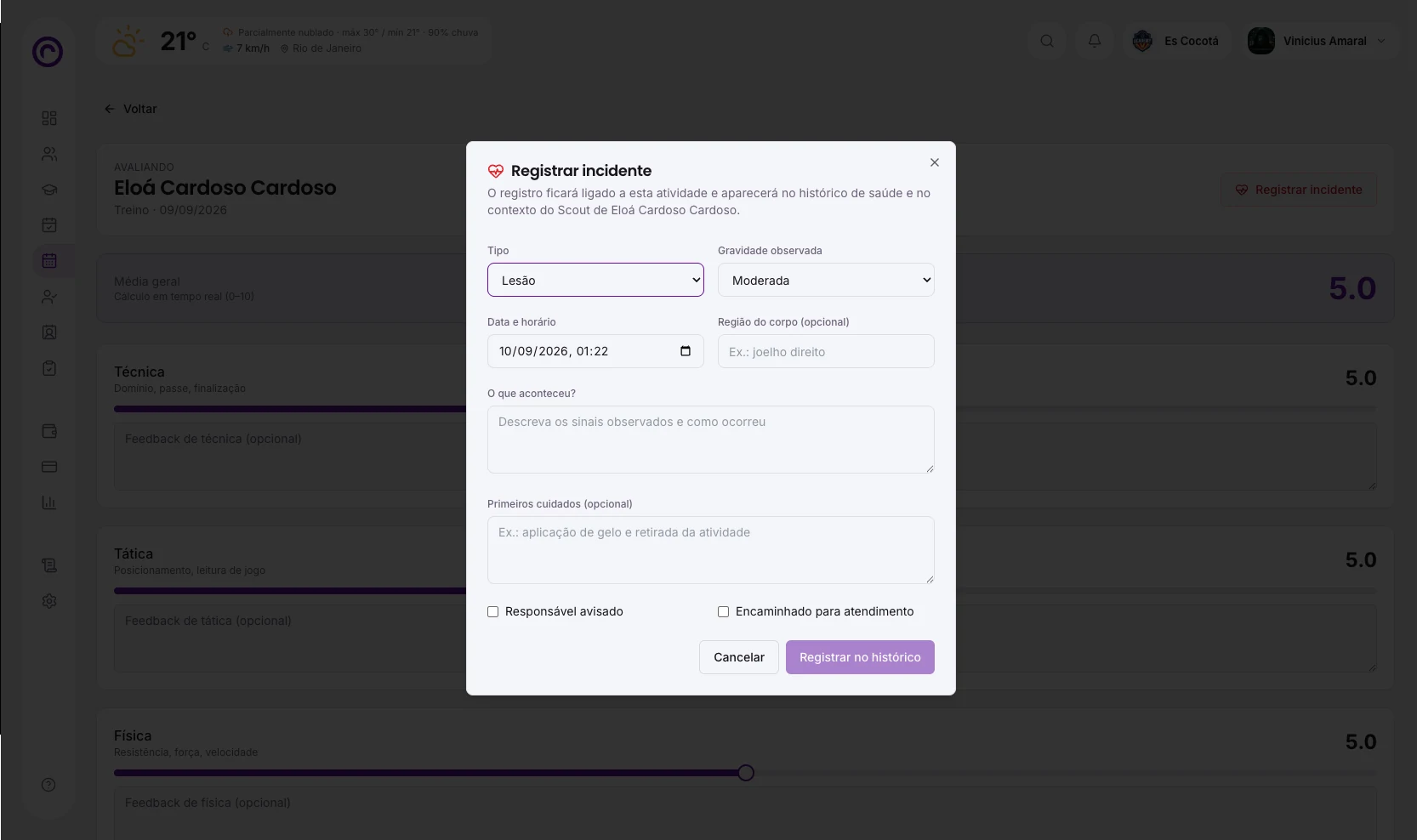Select the Es Cocotá club switcher
1417x840 pixels.
point(1176,41)
